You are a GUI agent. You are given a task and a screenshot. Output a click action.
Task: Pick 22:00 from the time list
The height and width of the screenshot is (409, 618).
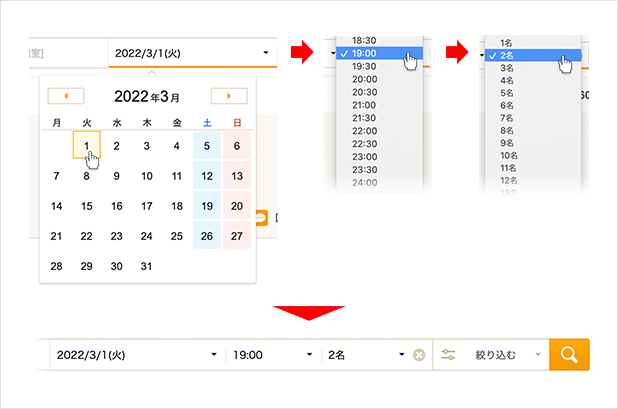point(364,130)
